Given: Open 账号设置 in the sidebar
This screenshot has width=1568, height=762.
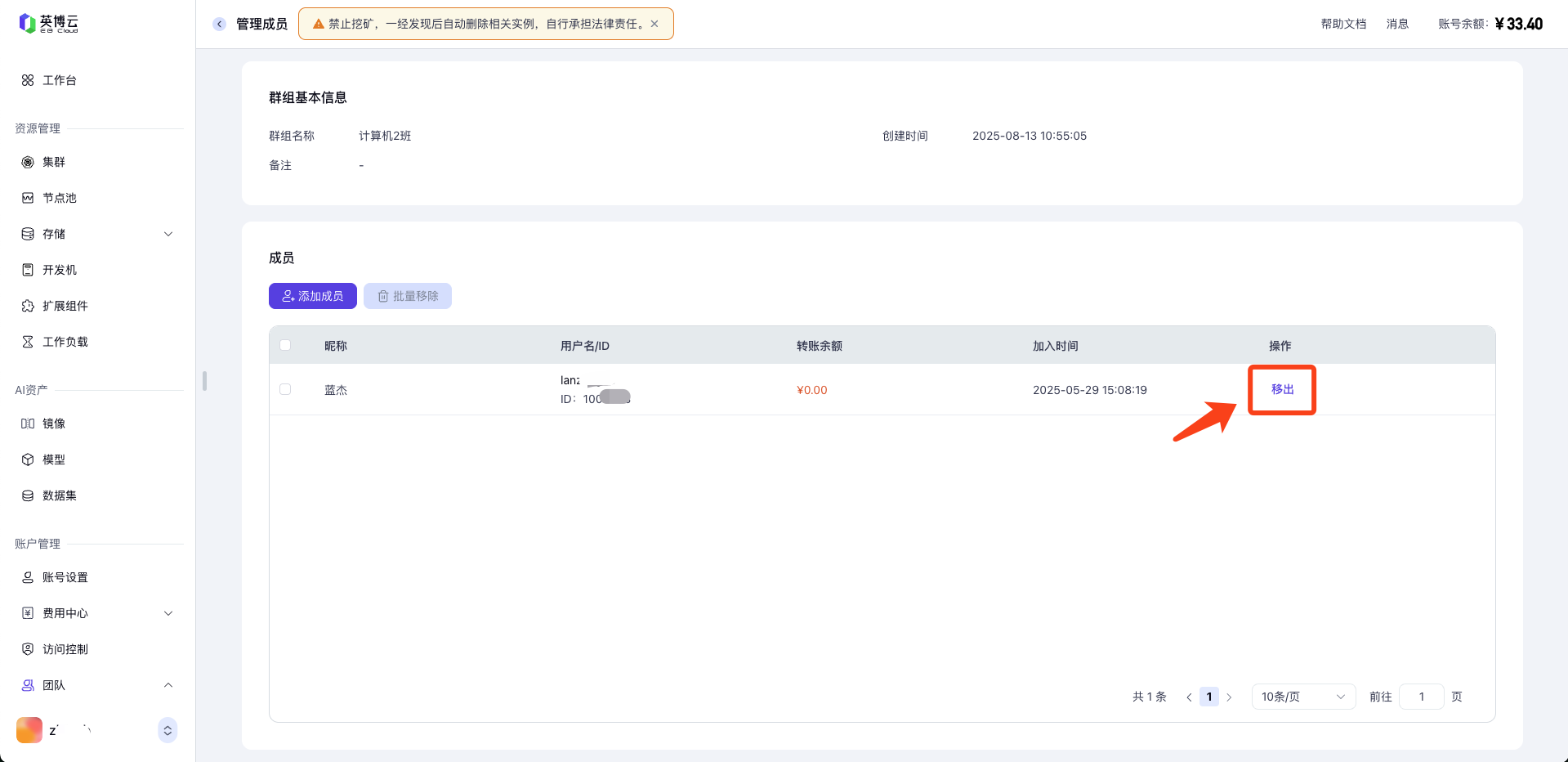Looking at the screenshot, I should coord(65,577).
